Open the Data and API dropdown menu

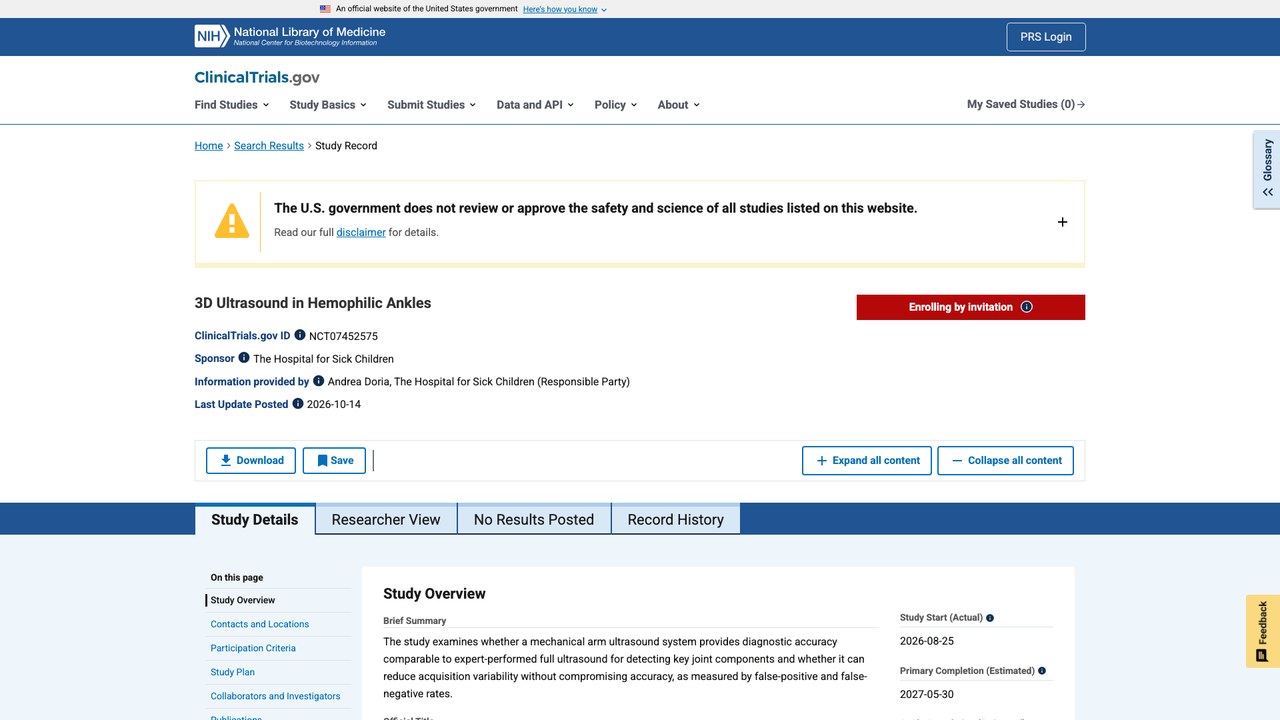[x=535, y=104]
